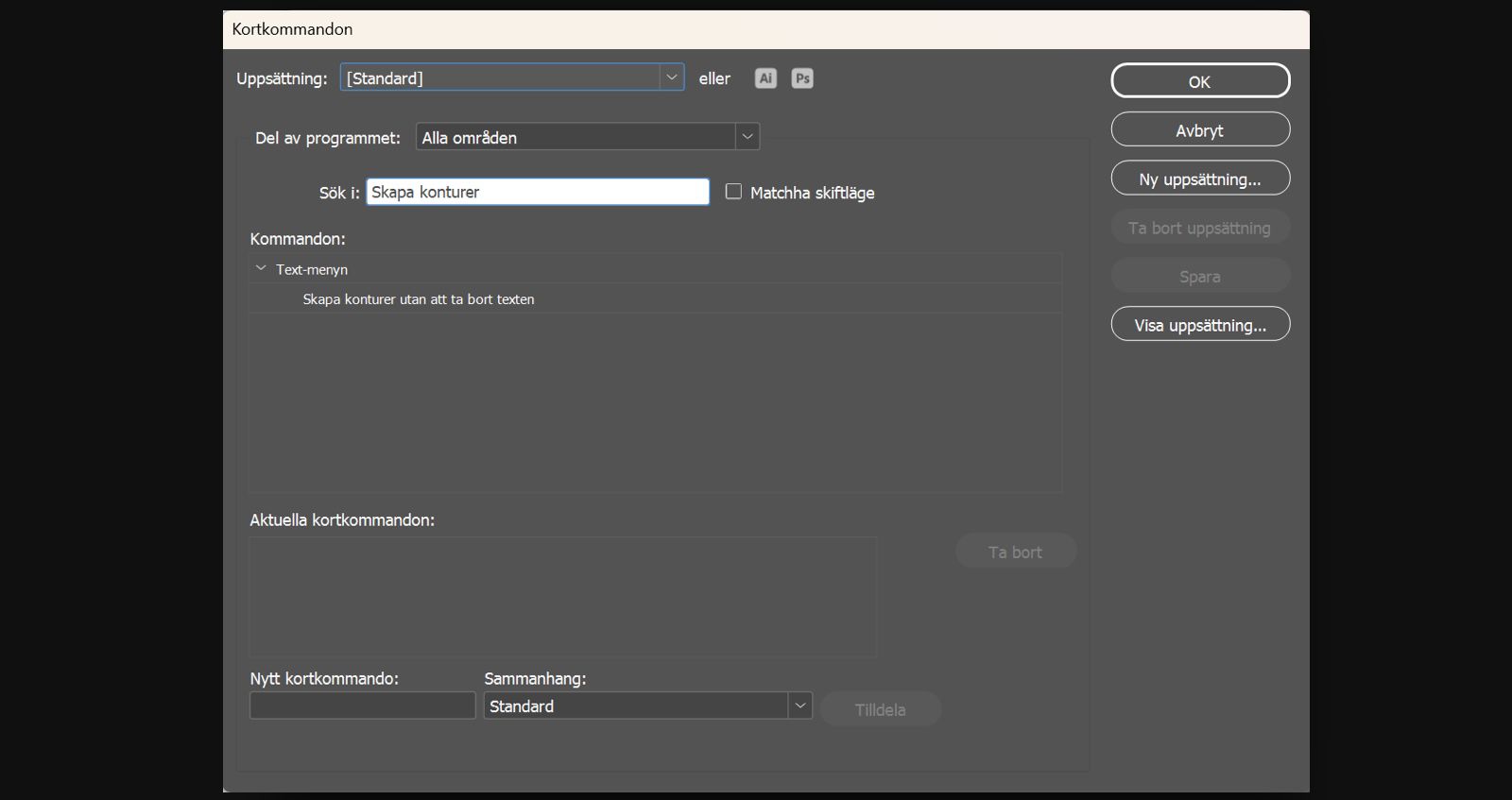Click the OK button
The width and height of the screenshot is (1512, 800).
coord(1200,81)
